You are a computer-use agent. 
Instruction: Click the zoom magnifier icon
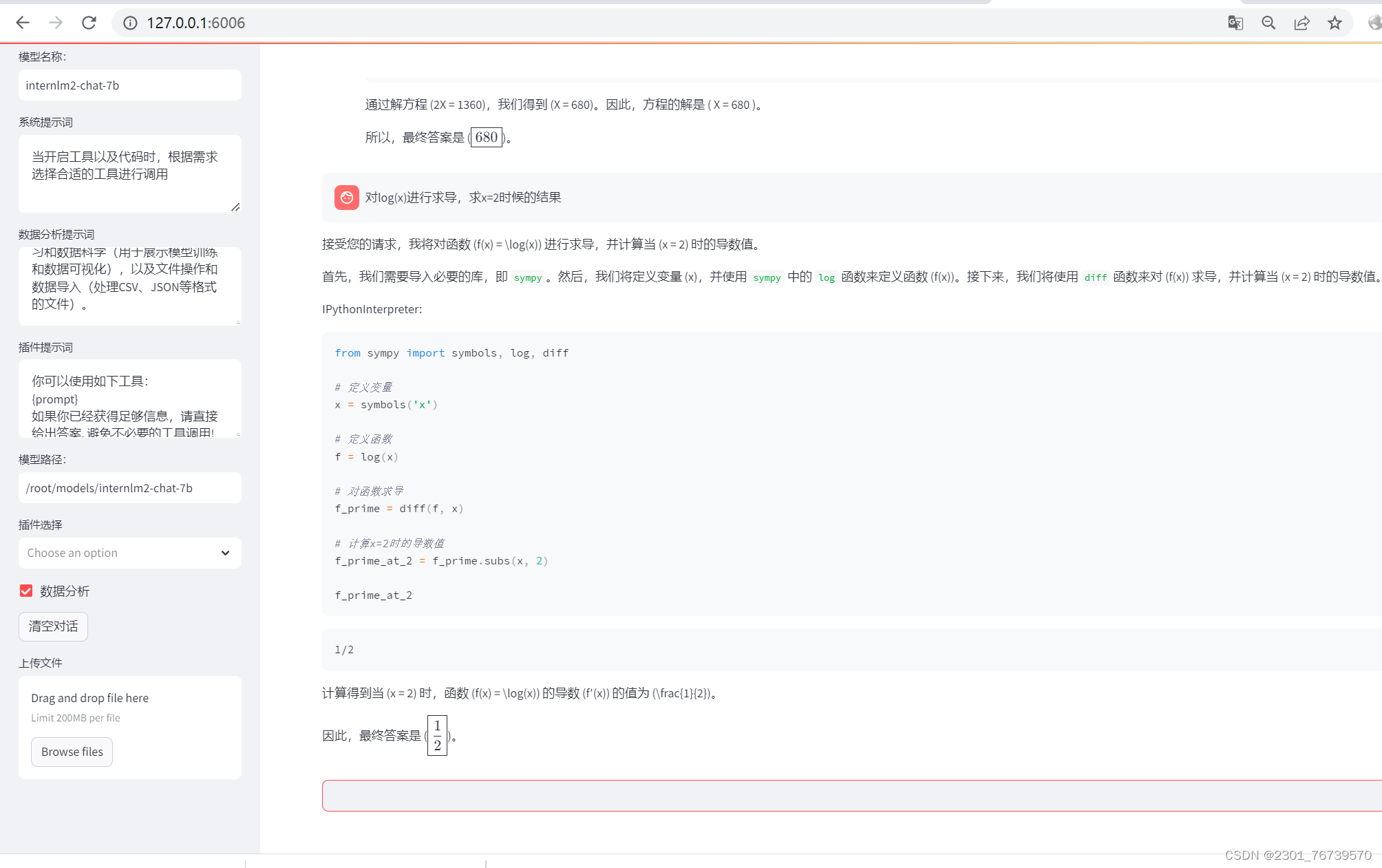(x=1268, y=23)
